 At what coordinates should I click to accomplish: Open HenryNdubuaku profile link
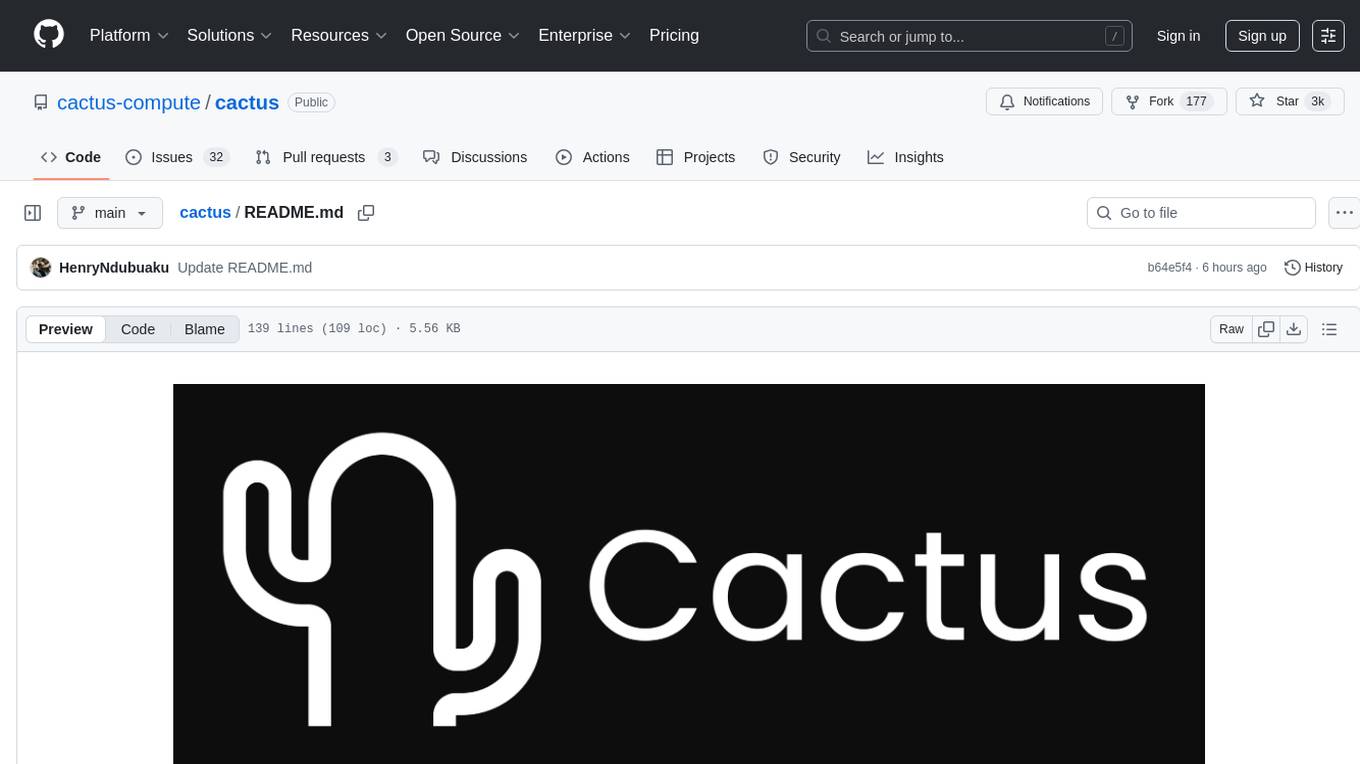click(114, 267)
